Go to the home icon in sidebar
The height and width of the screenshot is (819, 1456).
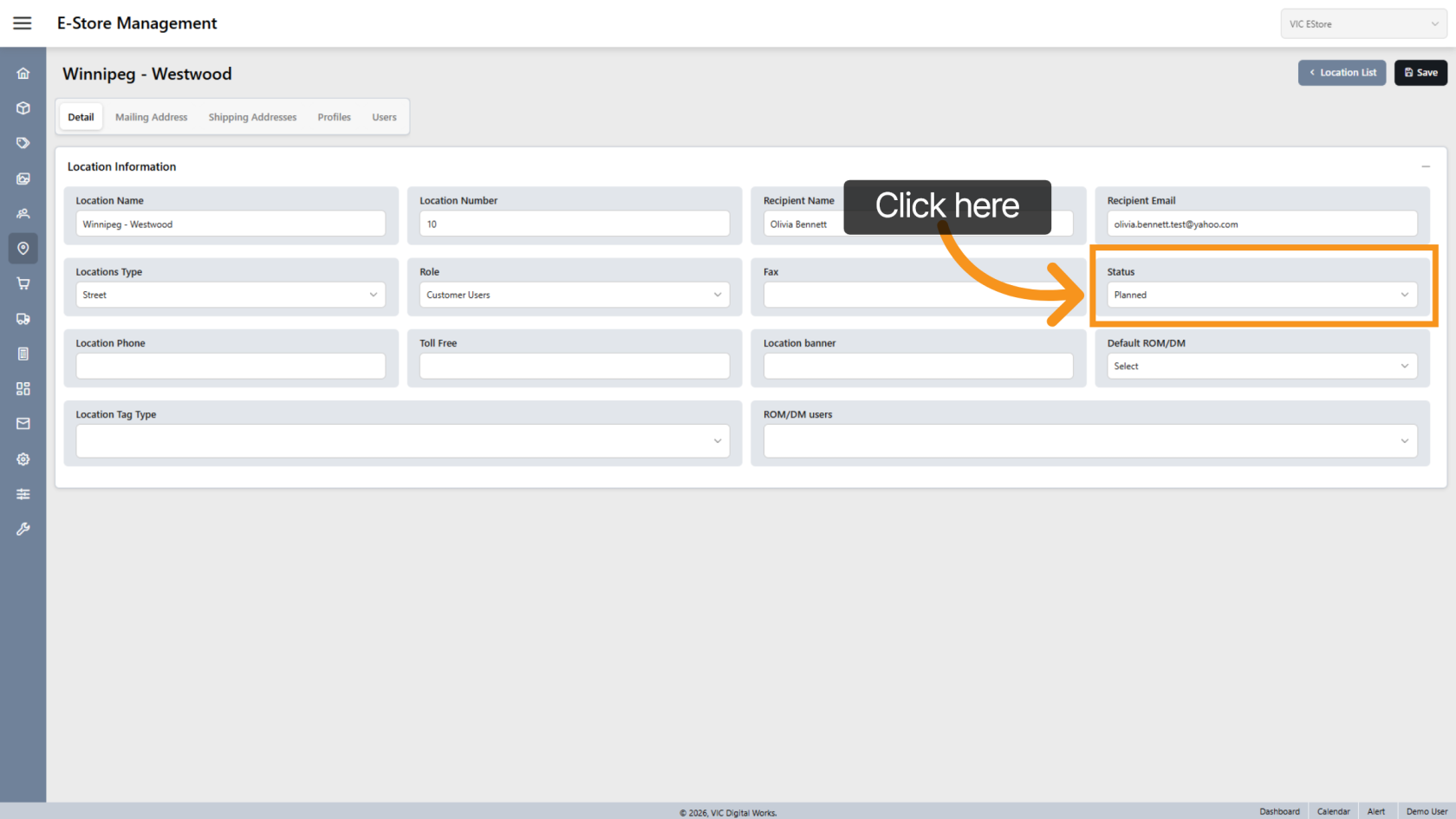click(23, 74)
